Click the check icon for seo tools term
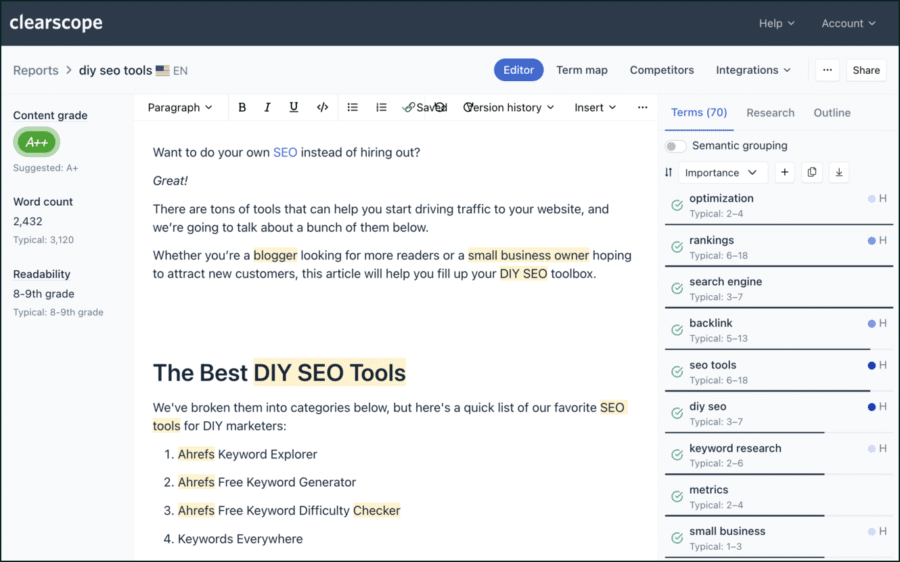This screenshot has width=900, height=562. coord(677,372)
